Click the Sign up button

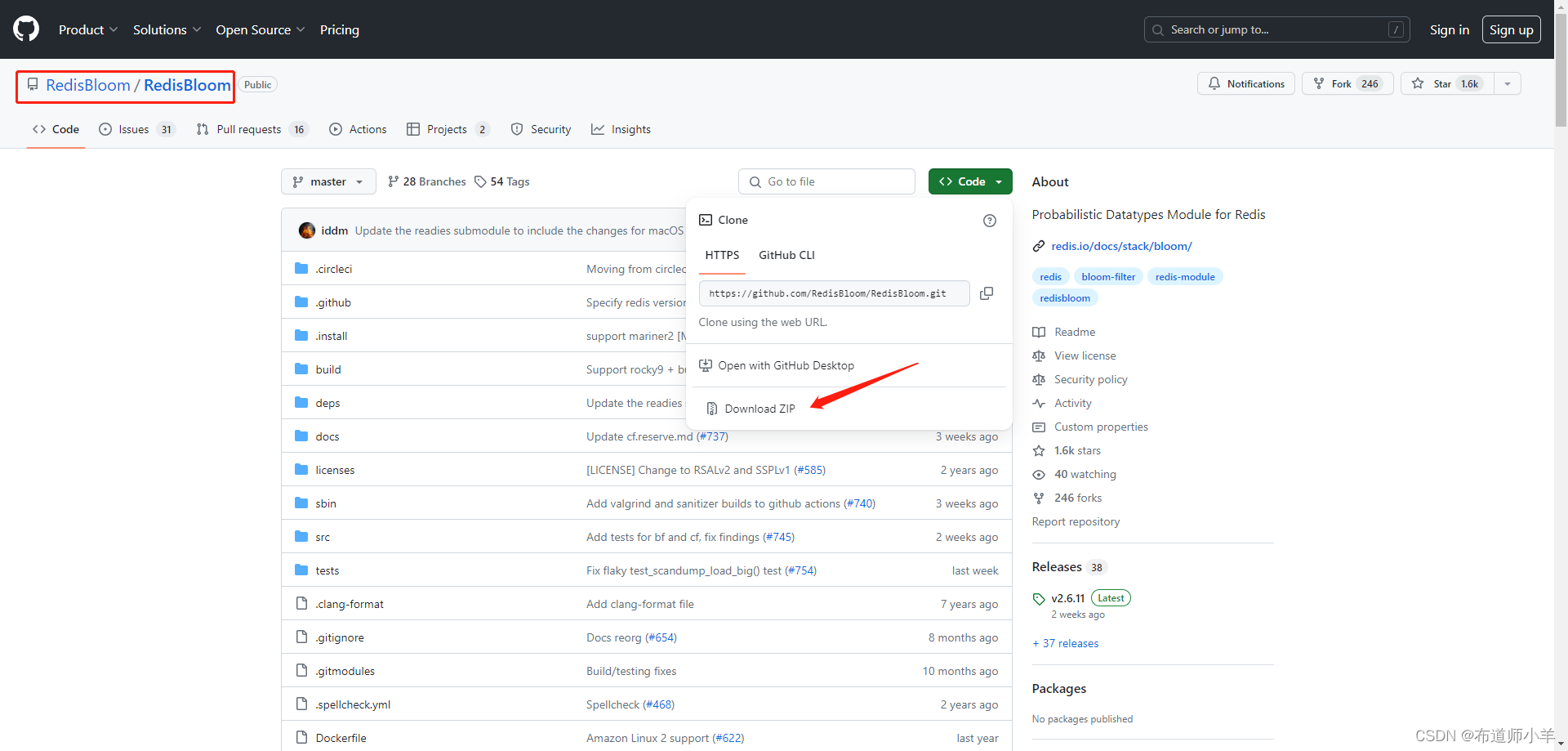click(x=1512, y=29)
